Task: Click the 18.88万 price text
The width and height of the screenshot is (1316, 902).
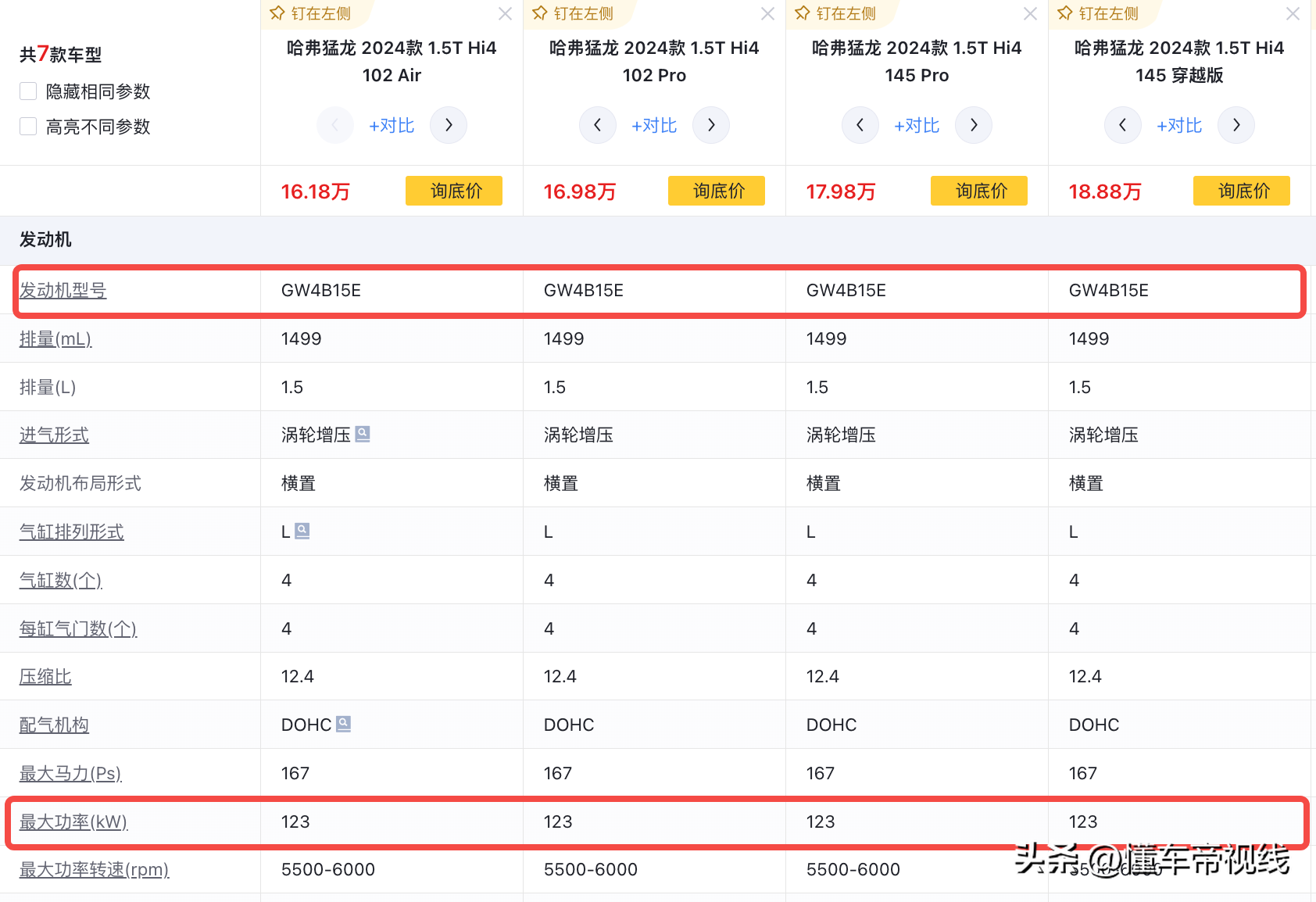Action: pyautogui.click(x=1105, y=191)
